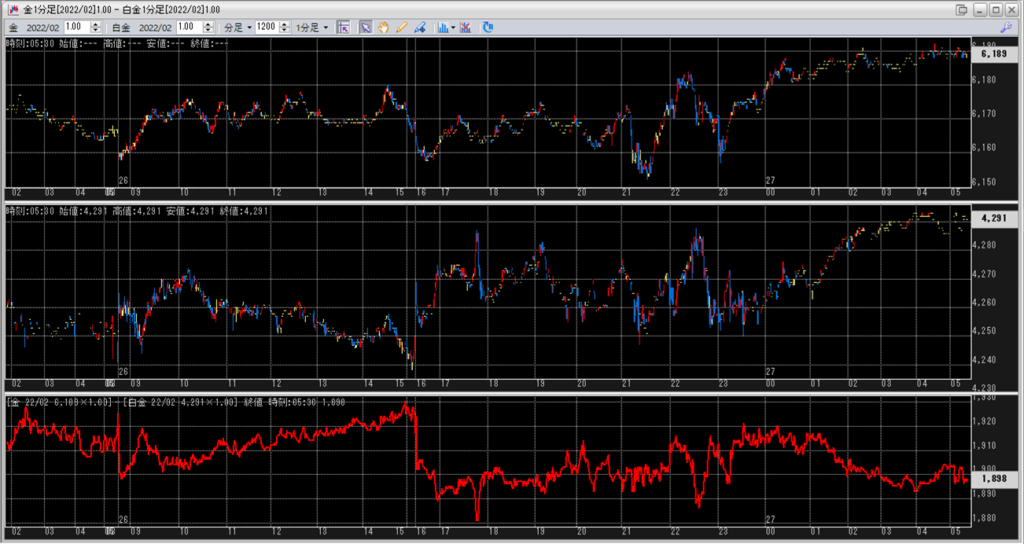Screen dimensions: 1024x544
Task: Open the bar chart indicator icon
Action: pos(442,27)
